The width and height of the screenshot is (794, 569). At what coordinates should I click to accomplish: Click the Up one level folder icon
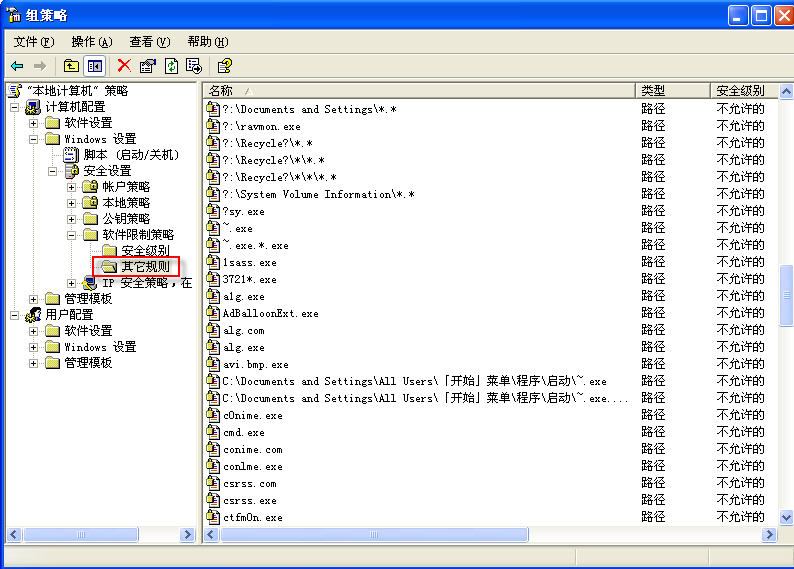(71, 66)
